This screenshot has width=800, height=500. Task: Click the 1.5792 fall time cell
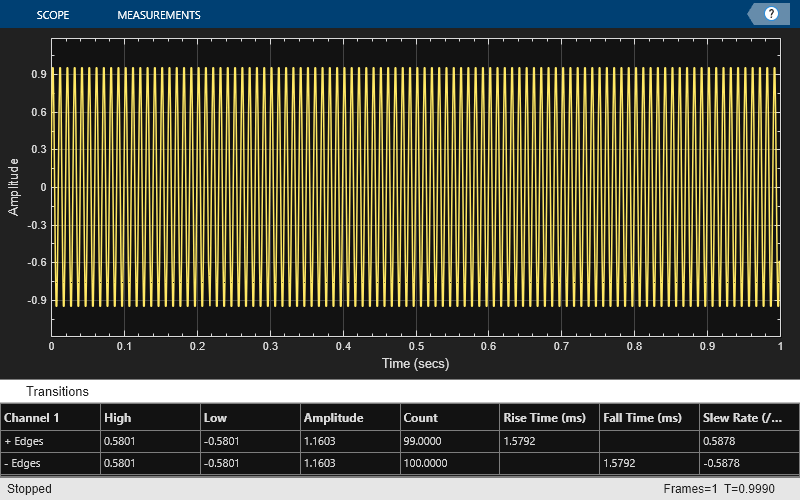pos(649,463)
